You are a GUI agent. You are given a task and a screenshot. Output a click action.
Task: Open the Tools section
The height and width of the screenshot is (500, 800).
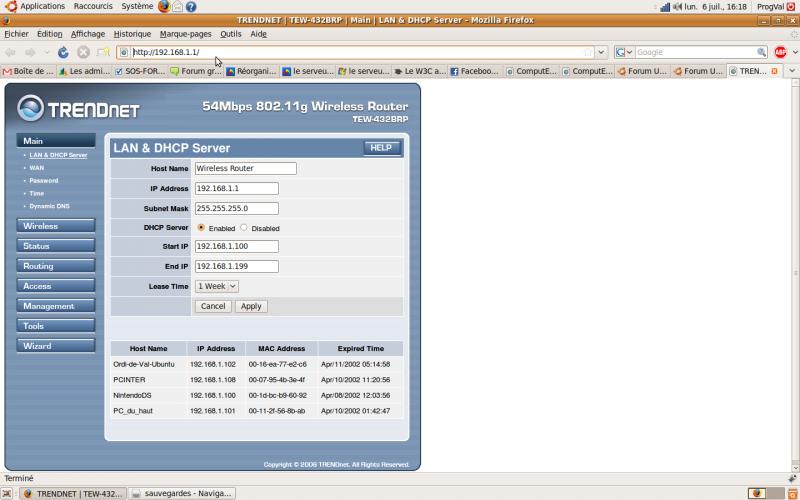[56, 326]
